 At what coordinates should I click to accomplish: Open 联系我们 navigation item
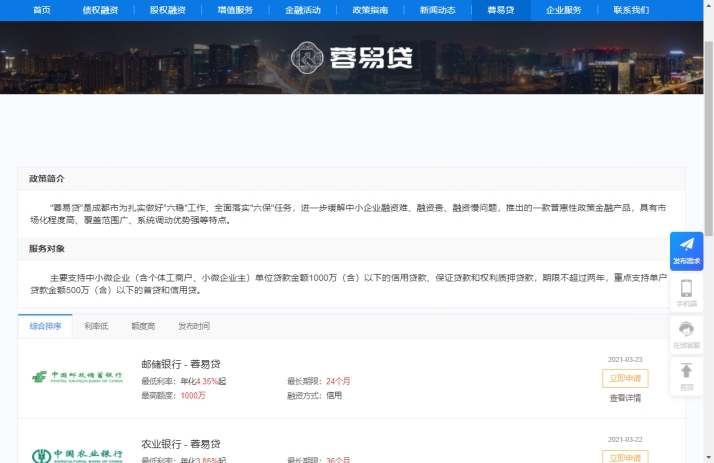(x=631, y=10)
